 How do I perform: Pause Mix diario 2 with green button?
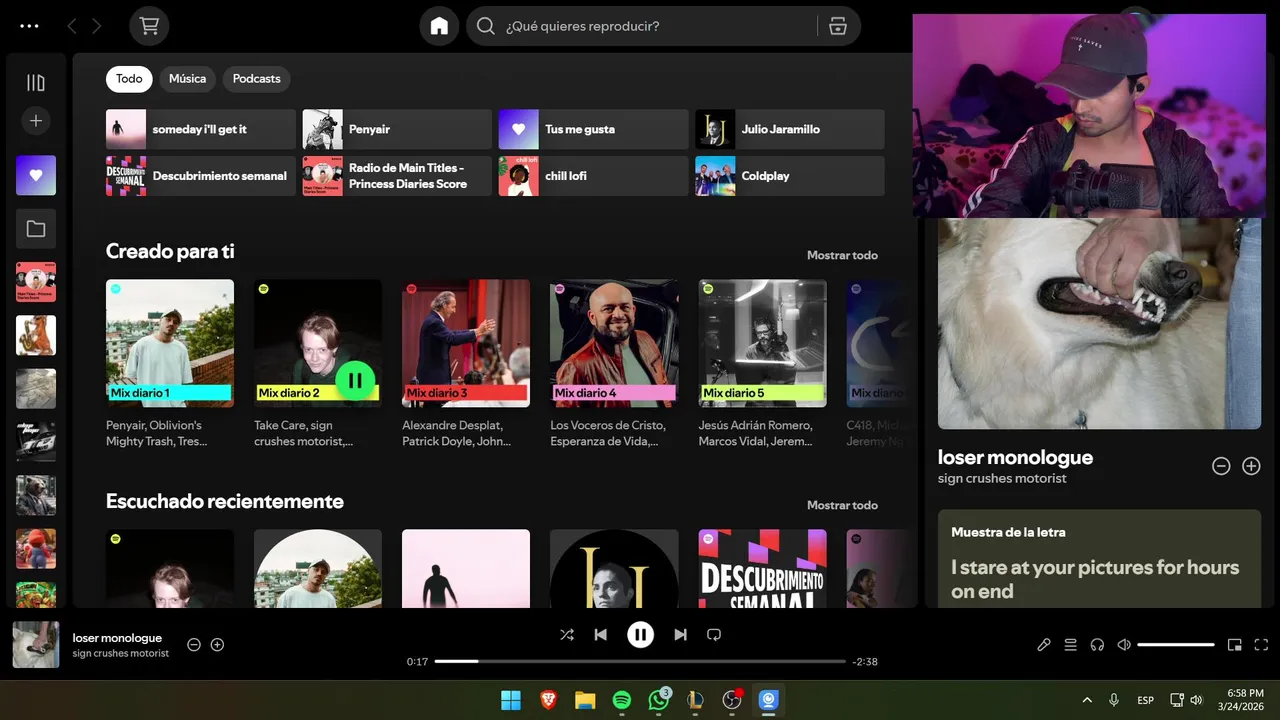pyautogui.click(x=355, y=380)
